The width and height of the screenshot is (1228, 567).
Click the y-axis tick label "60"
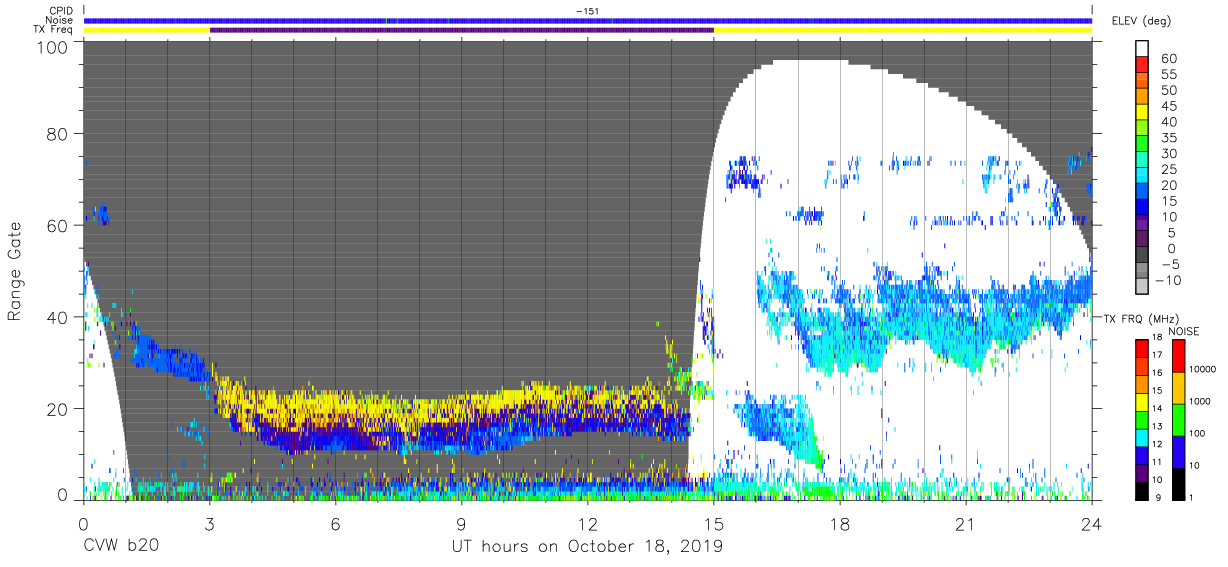(58, 225)
